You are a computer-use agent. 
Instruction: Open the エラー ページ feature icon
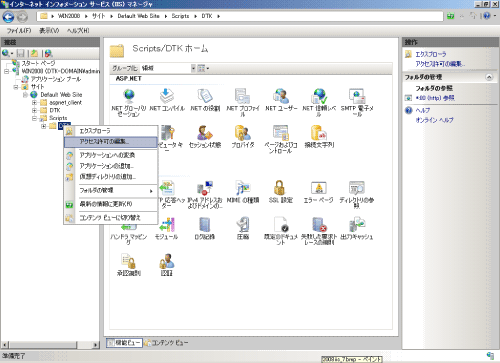[x=319, y=188]
